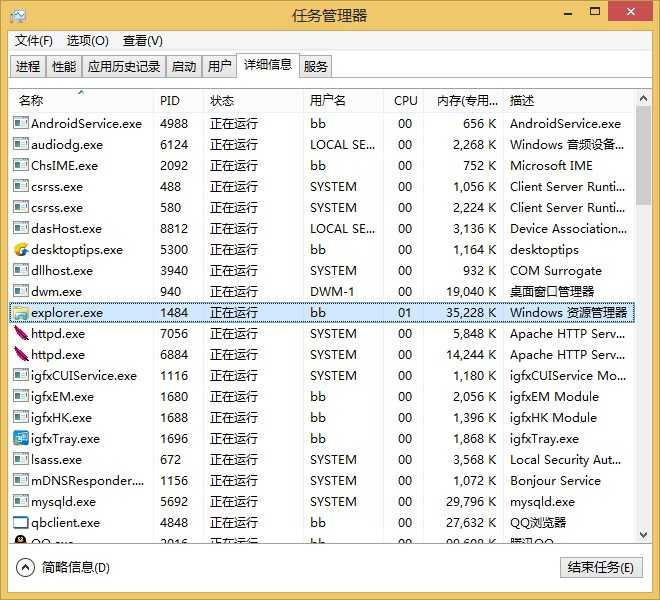Click description 桌面窗口管理器
The width and height of the screenshot is (660, 600).
[x=552, y=291]
